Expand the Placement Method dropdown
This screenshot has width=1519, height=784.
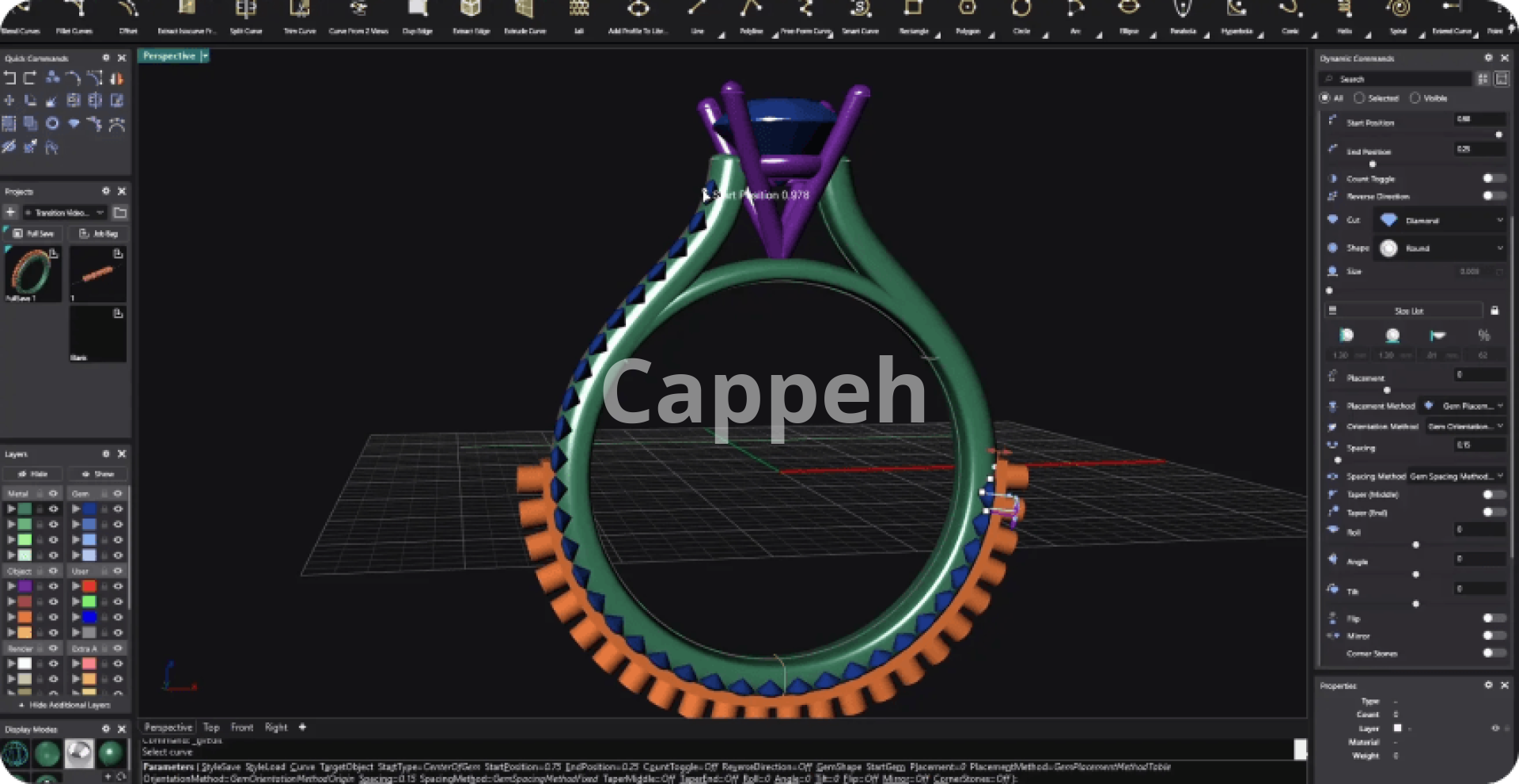click(1464, 406)
